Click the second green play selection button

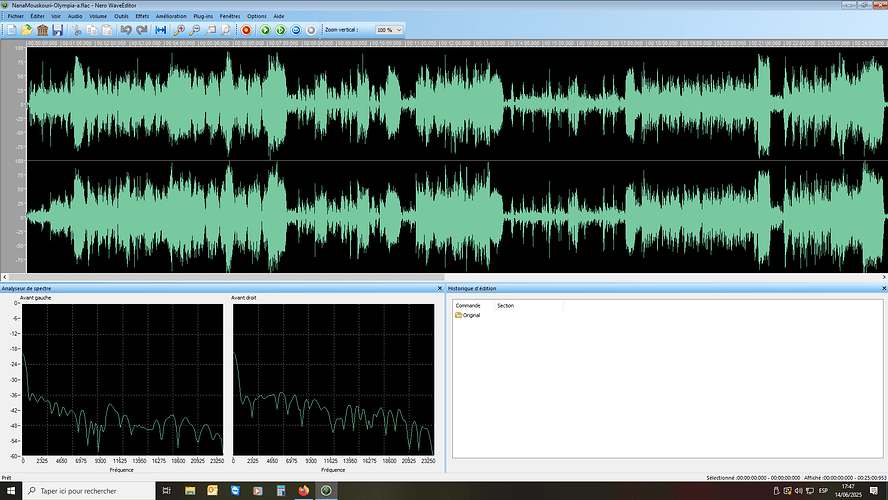280,30
